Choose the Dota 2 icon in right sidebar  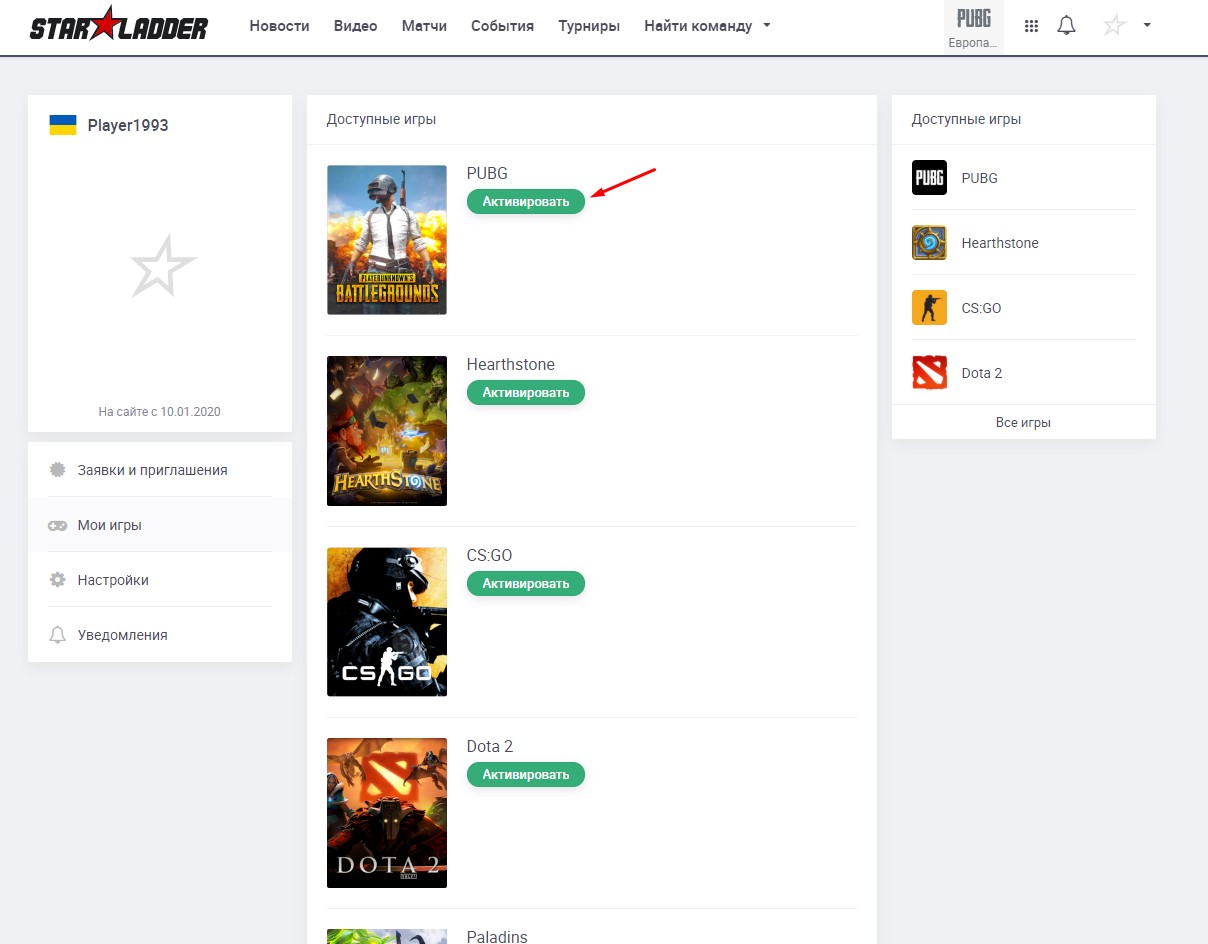coord(929,373)
